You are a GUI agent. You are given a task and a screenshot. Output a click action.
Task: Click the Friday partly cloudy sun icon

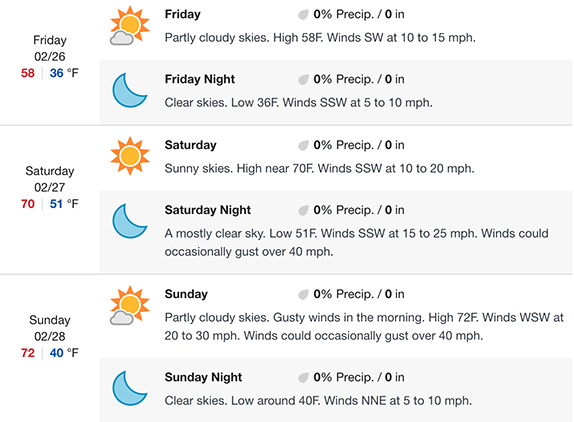click(130, 25)
